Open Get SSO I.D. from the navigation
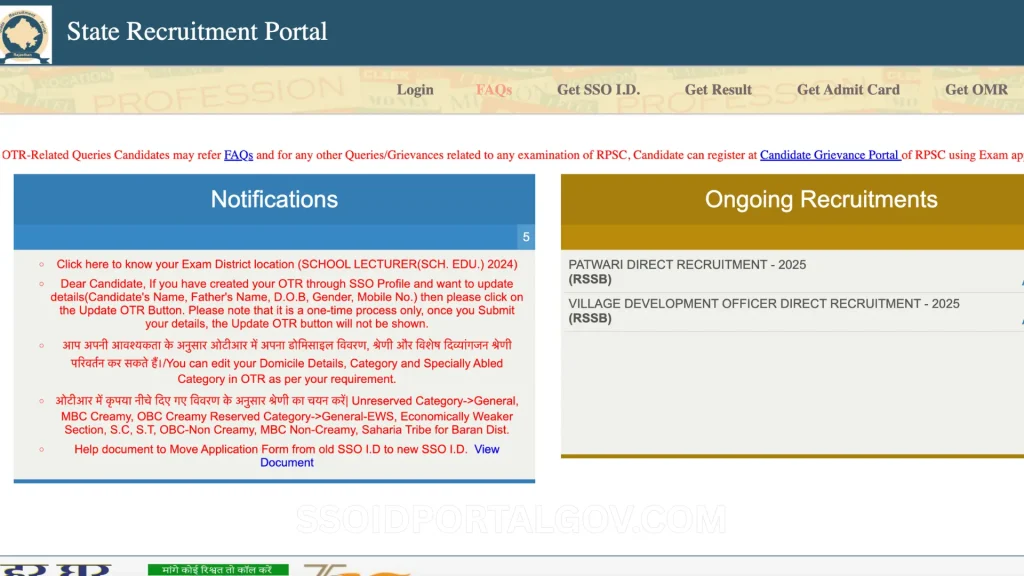The image size is (1024, 576). [x=599, y=90]
